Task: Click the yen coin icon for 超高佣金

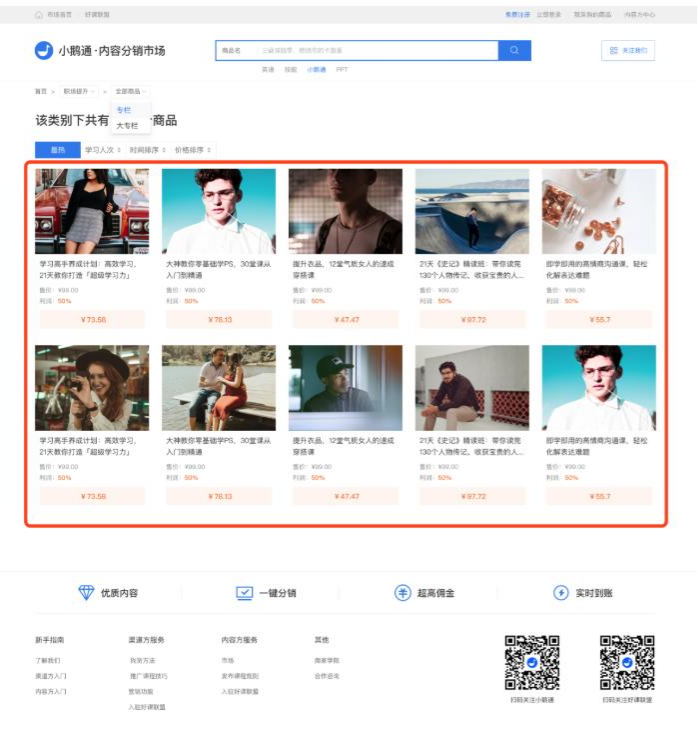Action: (x=402, y=592)
